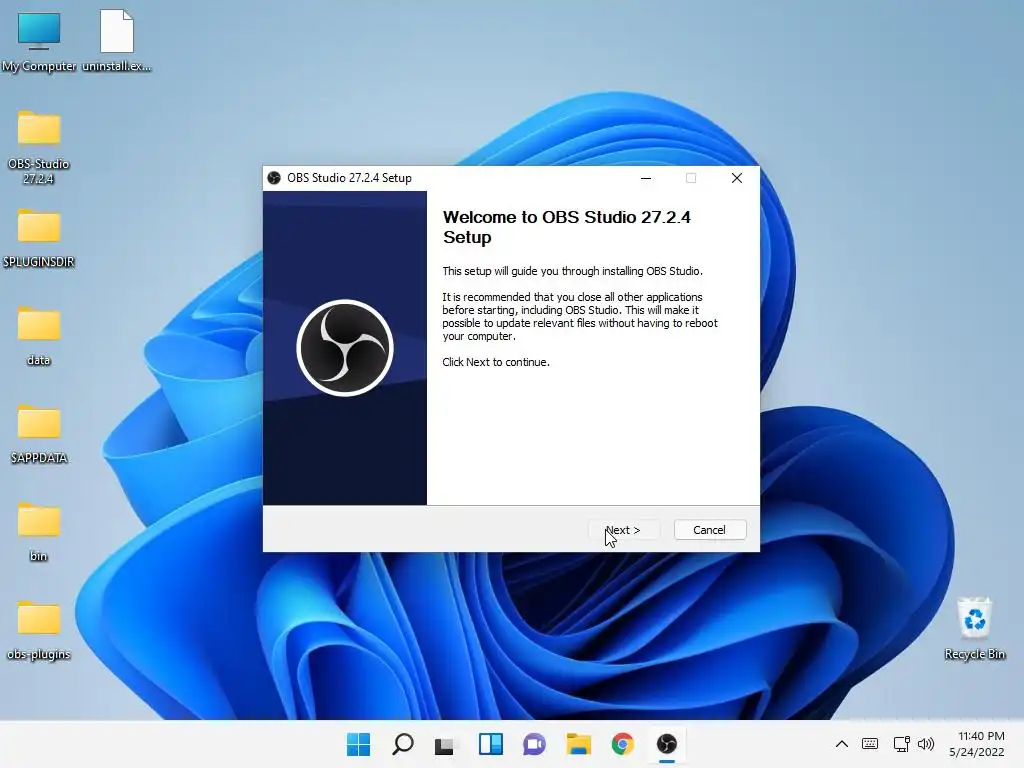The width and height of the screenshot is (1024, 768).
Task: Select the $APPDATA folder icon
Action: click(39, 434)
